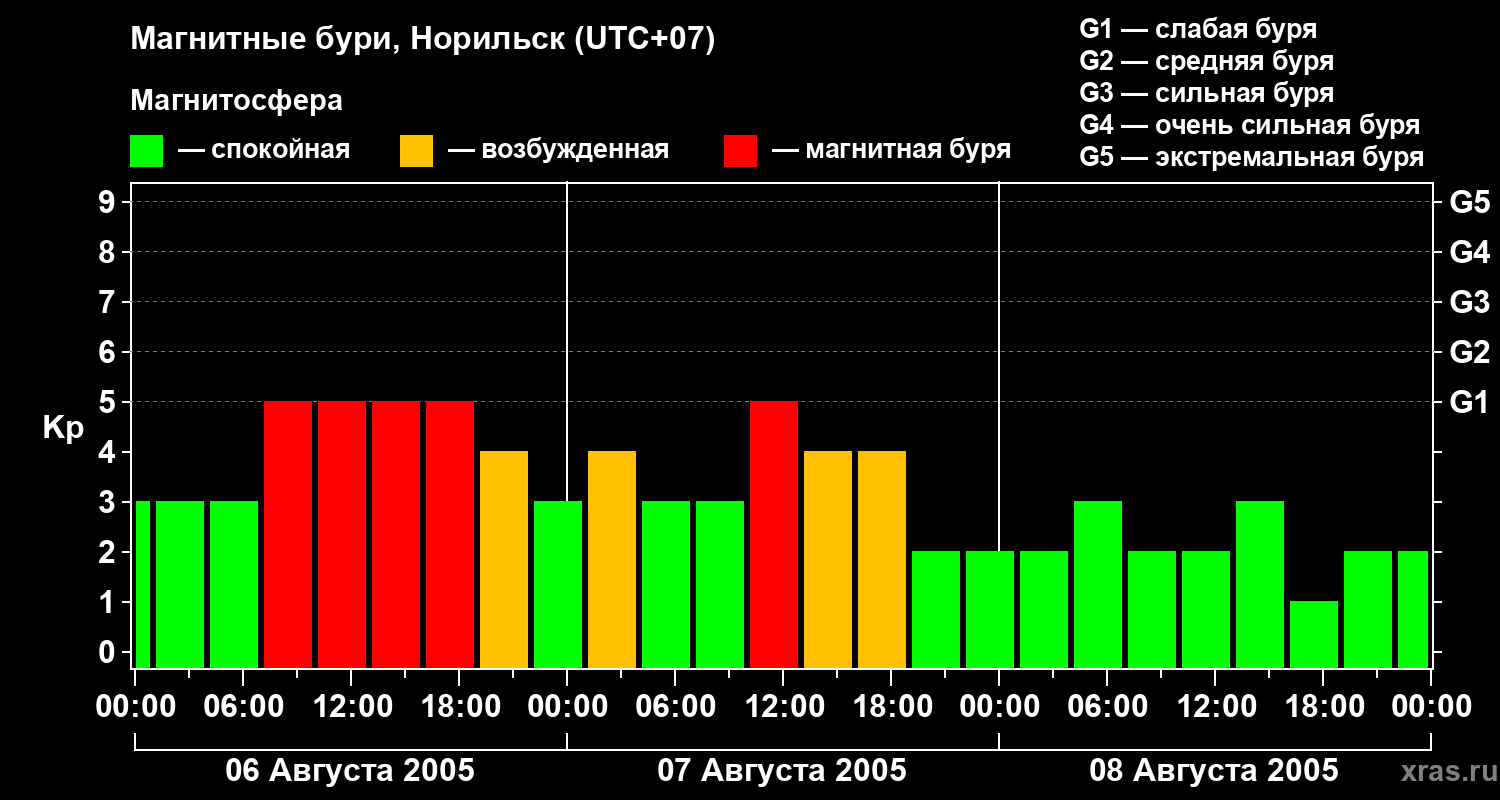This screenshot has height=800, width=1500.
Task: Click the 'G5 — экстремальная буря' description
Action: [x=1251, y=157]
